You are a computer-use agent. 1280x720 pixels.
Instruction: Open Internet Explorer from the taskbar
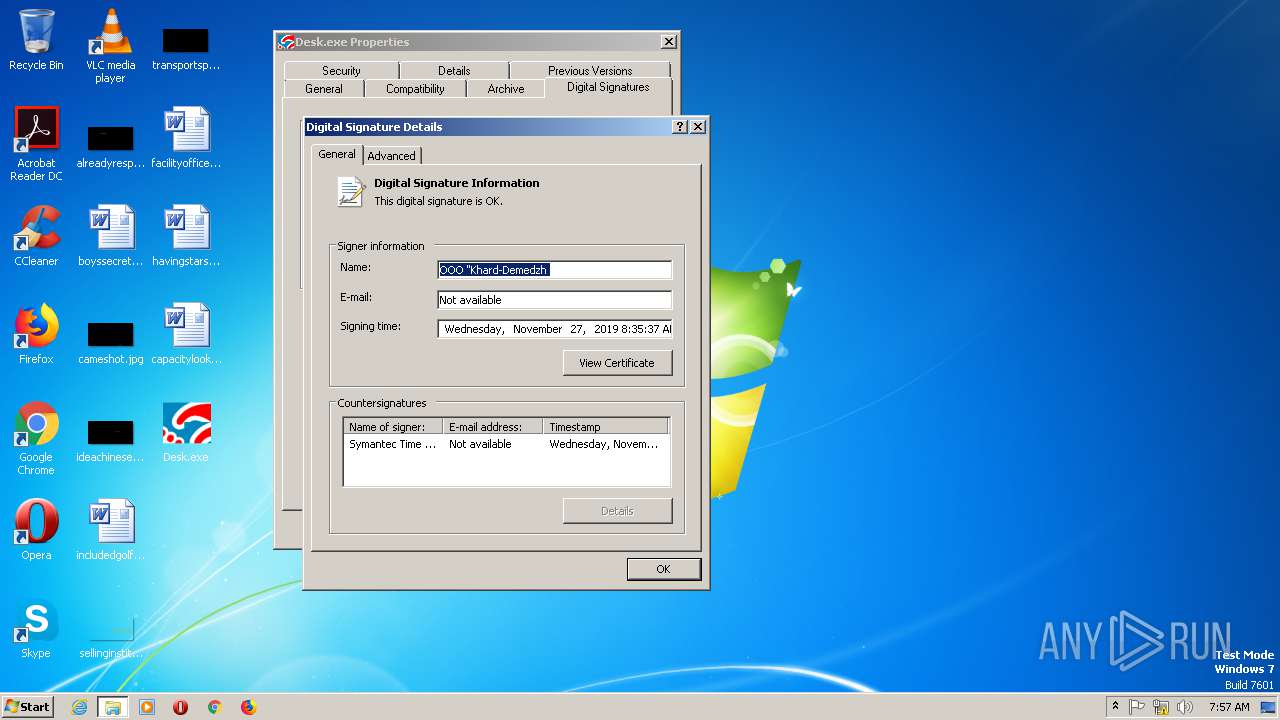click(80, 707)
